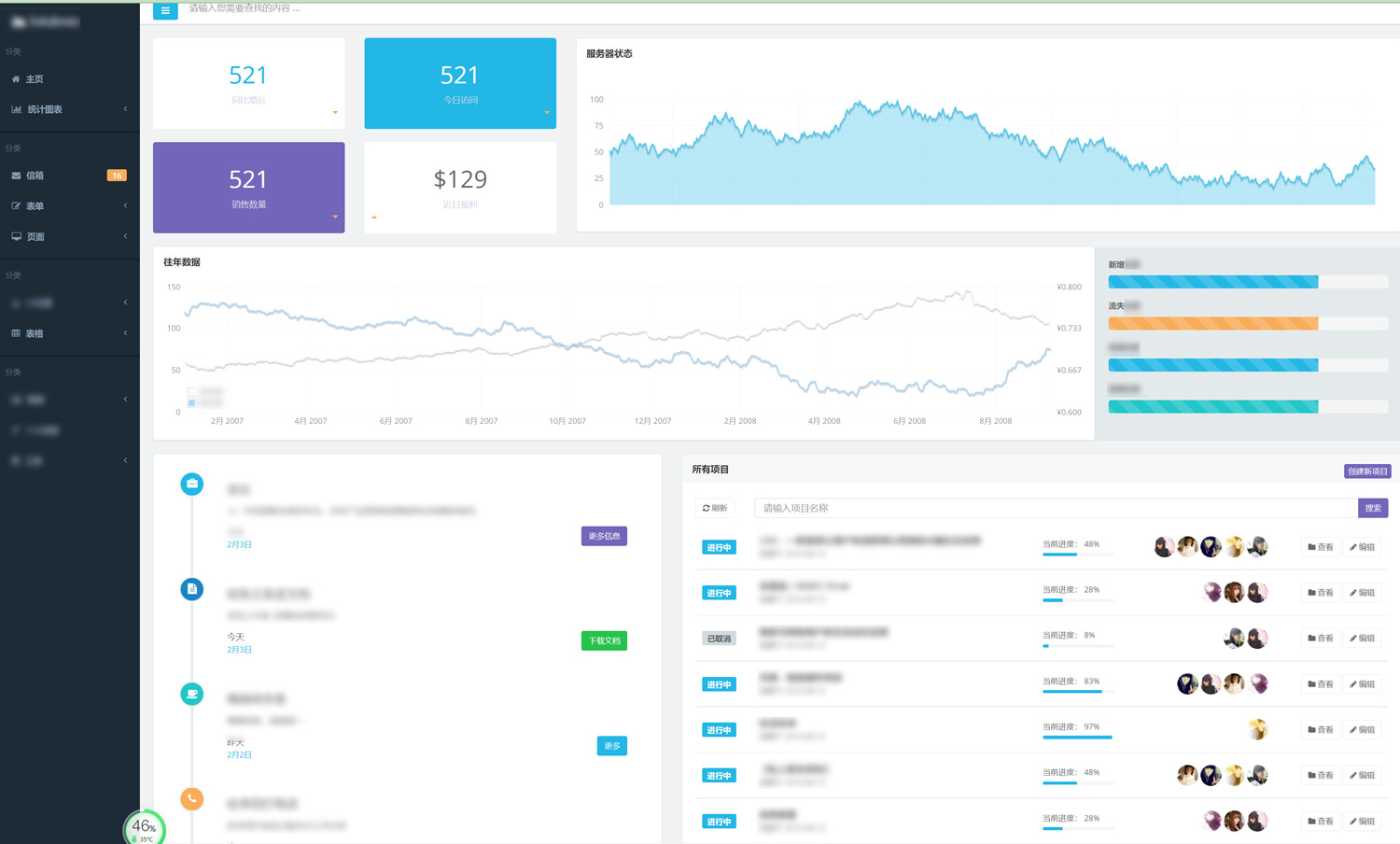Click the blue document timeline icon

point(192,589)
